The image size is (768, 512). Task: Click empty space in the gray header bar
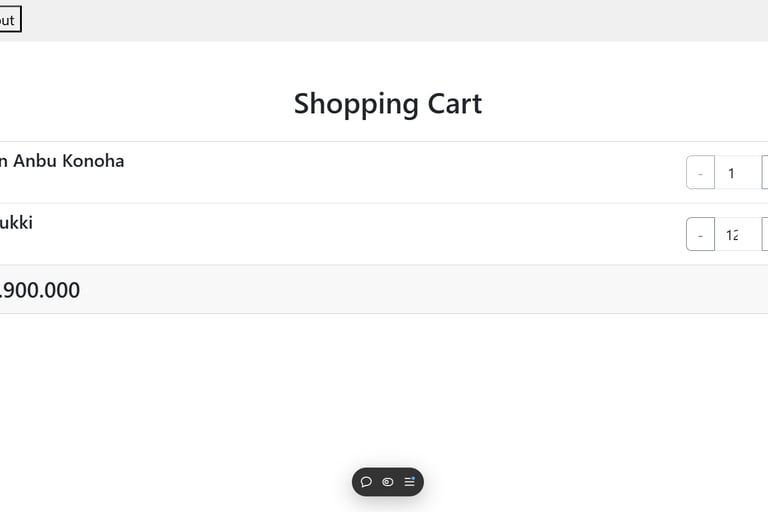pos(400,20)
